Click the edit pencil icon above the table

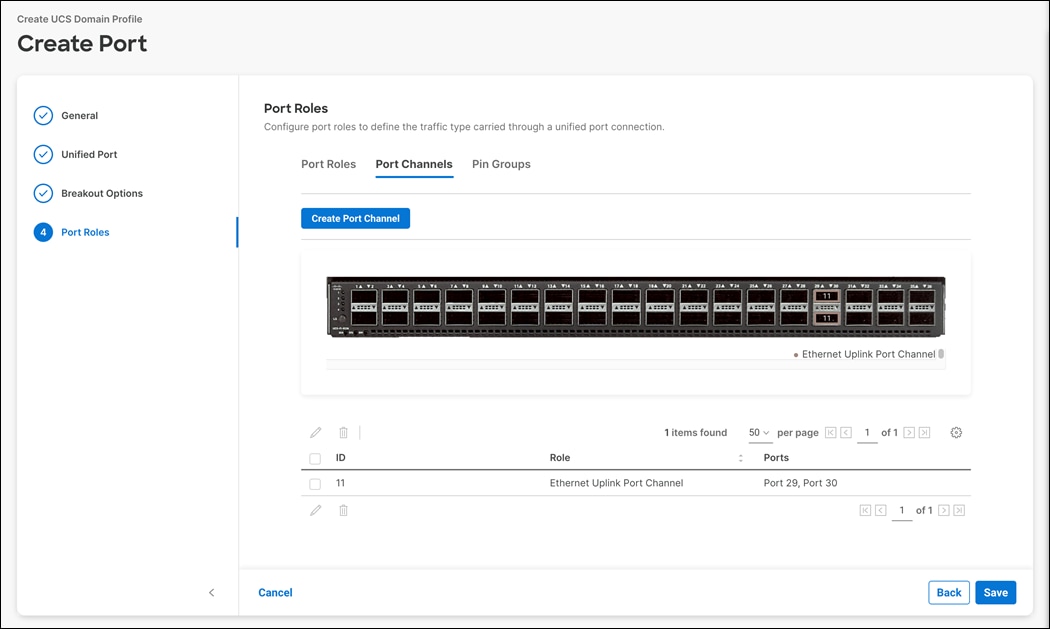(315, 432)
